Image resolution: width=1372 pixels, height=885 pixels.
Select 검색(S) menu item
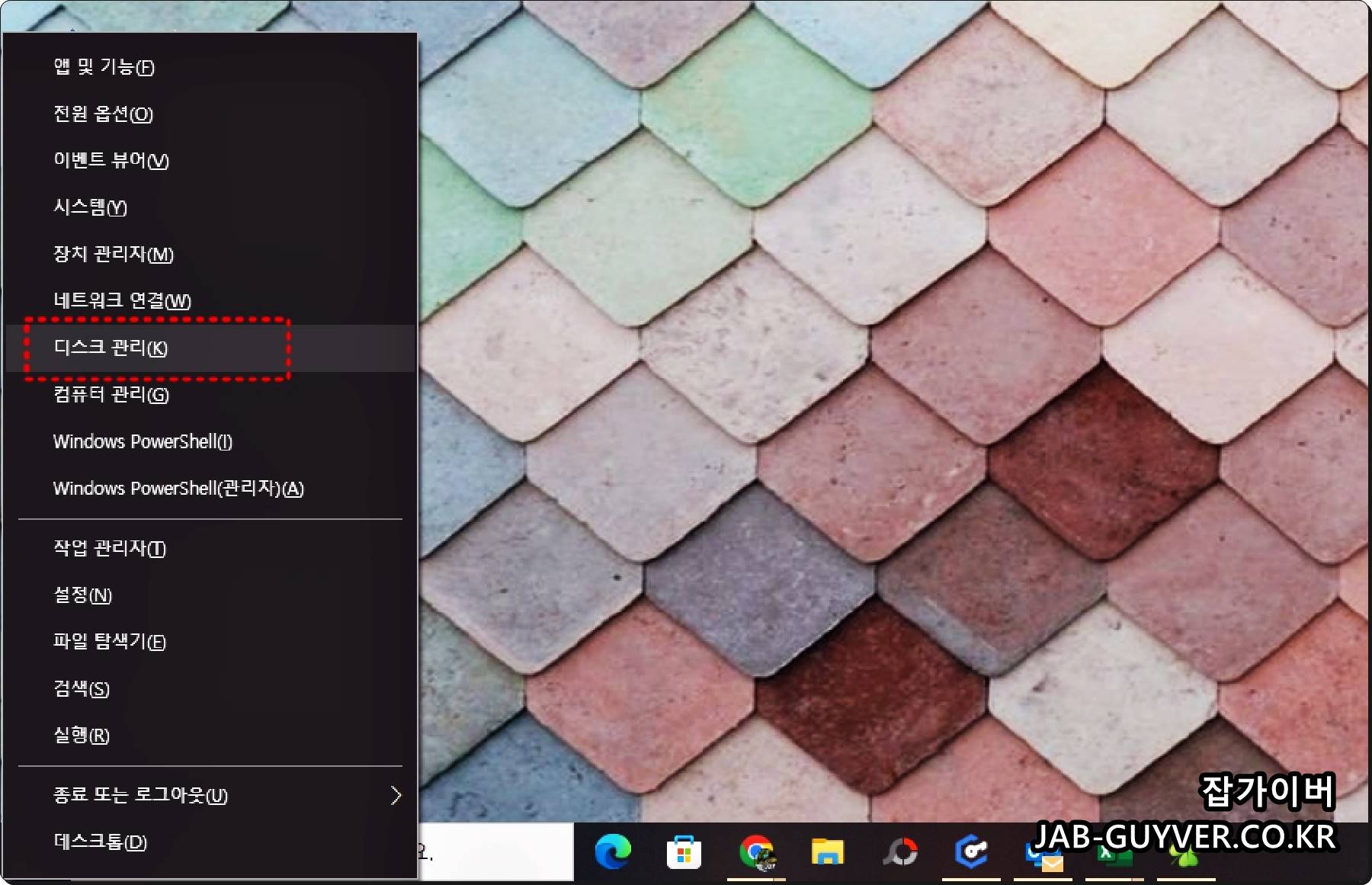(x=210, y=689)
